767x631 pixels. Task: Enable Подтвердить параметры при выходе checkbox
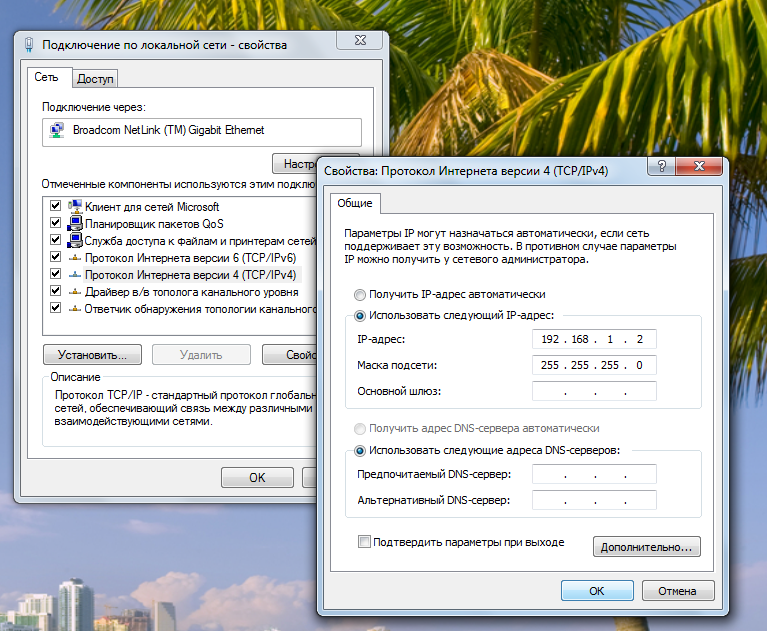(x=364, y=542)
